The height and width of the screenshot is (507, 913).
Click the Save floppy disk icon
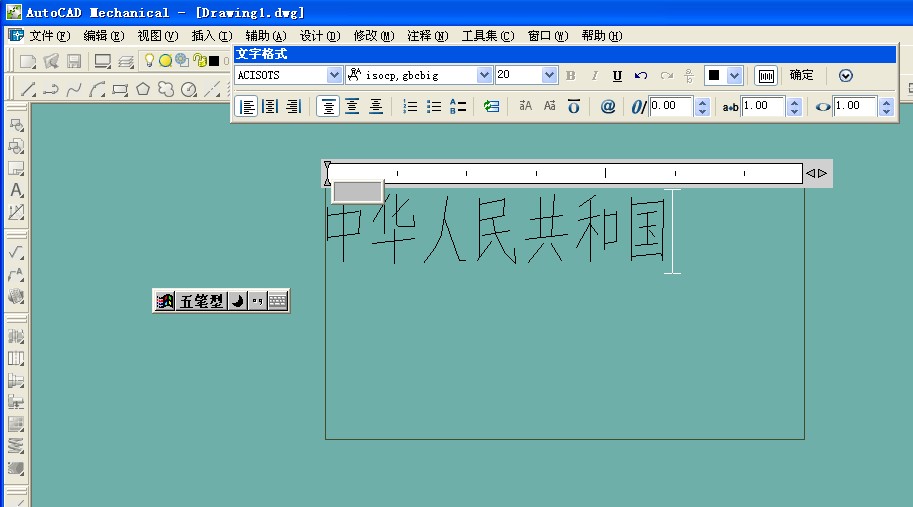(x=74, y=61)
